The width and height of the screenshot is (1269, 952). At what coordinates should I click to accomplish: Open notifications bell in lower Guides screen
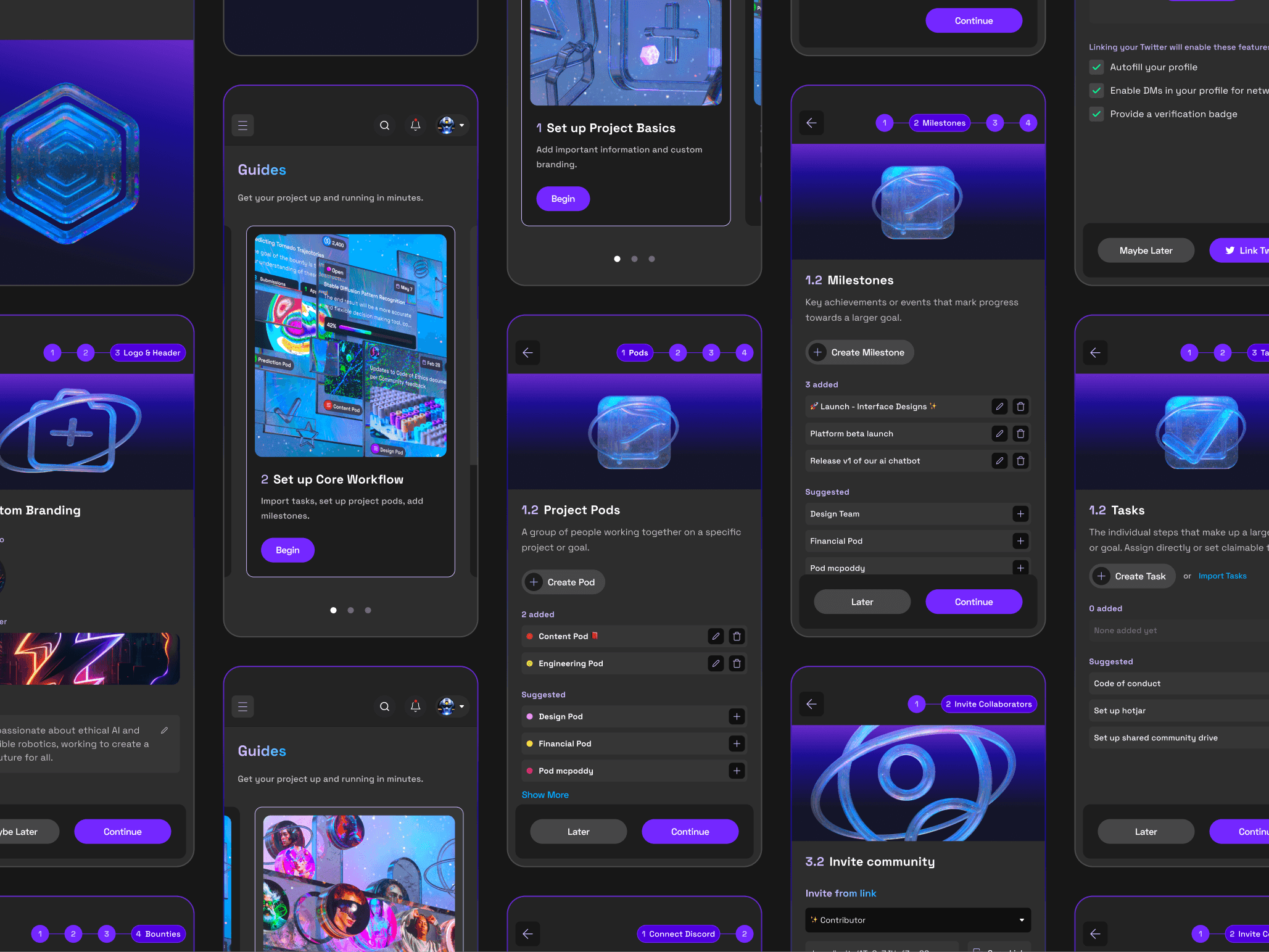pyautogui.click(x=415, y=707)
